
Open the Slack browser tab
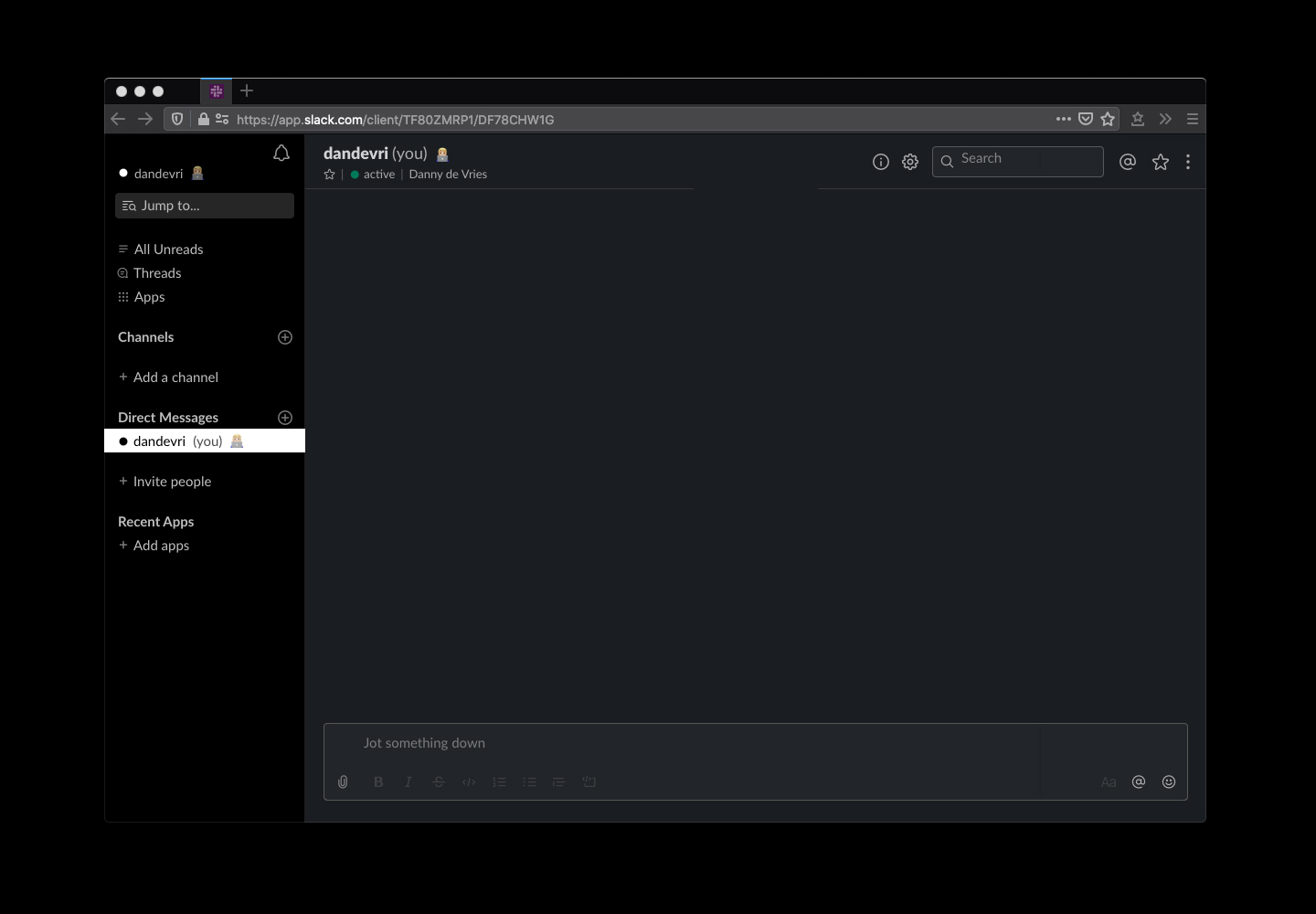217,91
